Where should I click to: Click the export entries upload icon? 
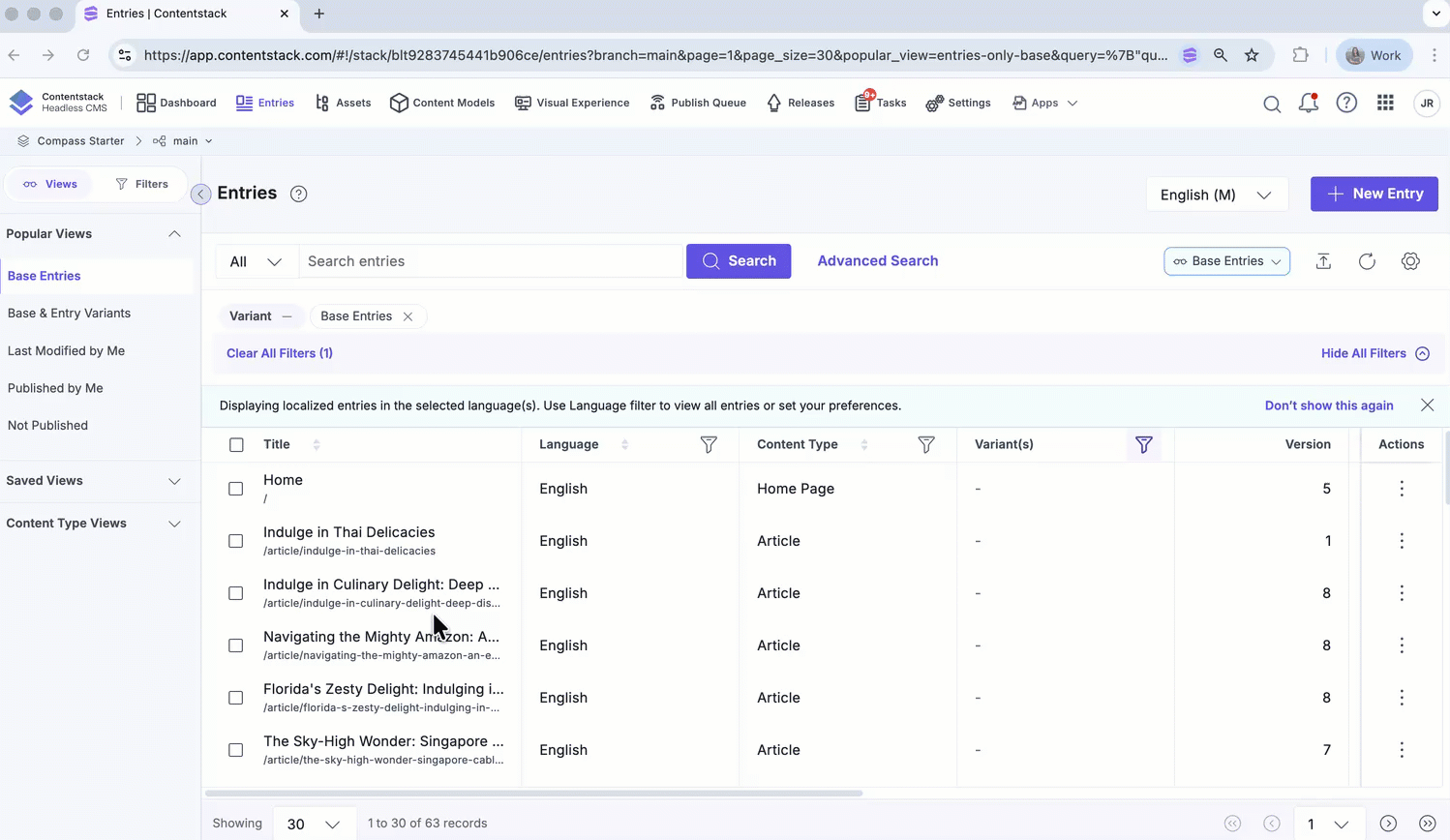click(1323, 261)
